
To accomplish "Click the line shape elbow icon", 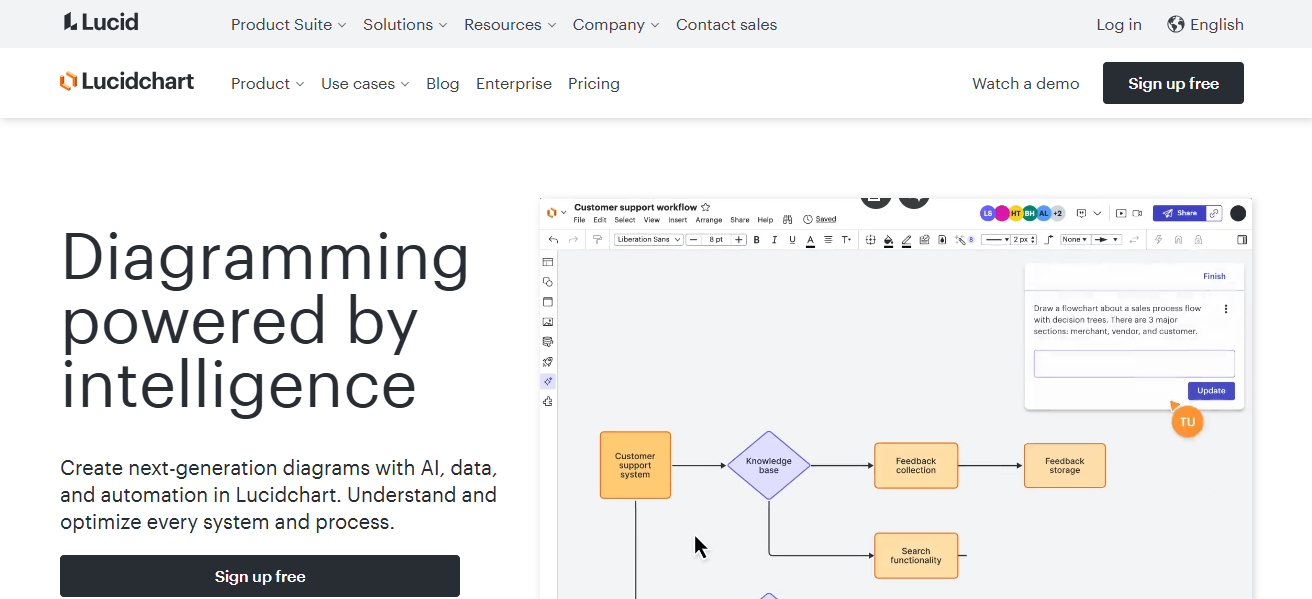I will point(1048,240).
